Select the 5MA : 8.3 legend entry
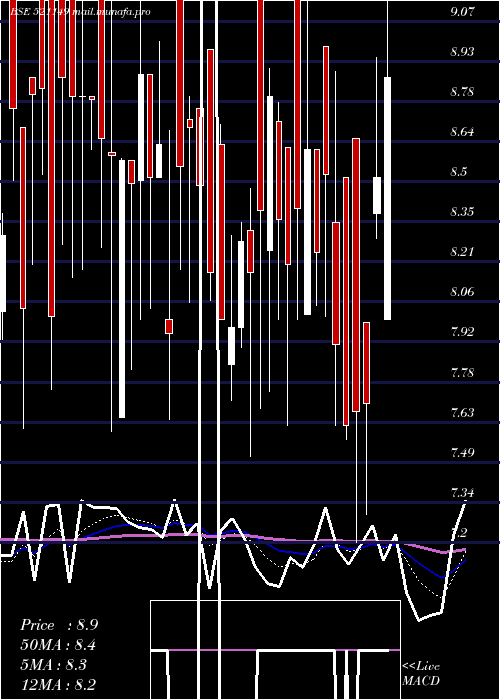Image resolution: width=500 pixels, height=700 pixels. tap(54, 665)
